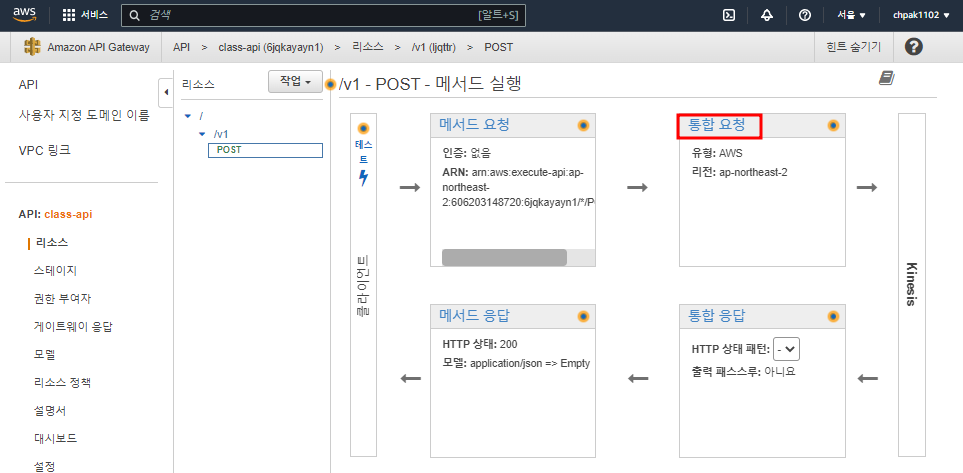This screenshot has height=473, width=963.
Task: Open the documentation book icon
Action: [886, 78]
